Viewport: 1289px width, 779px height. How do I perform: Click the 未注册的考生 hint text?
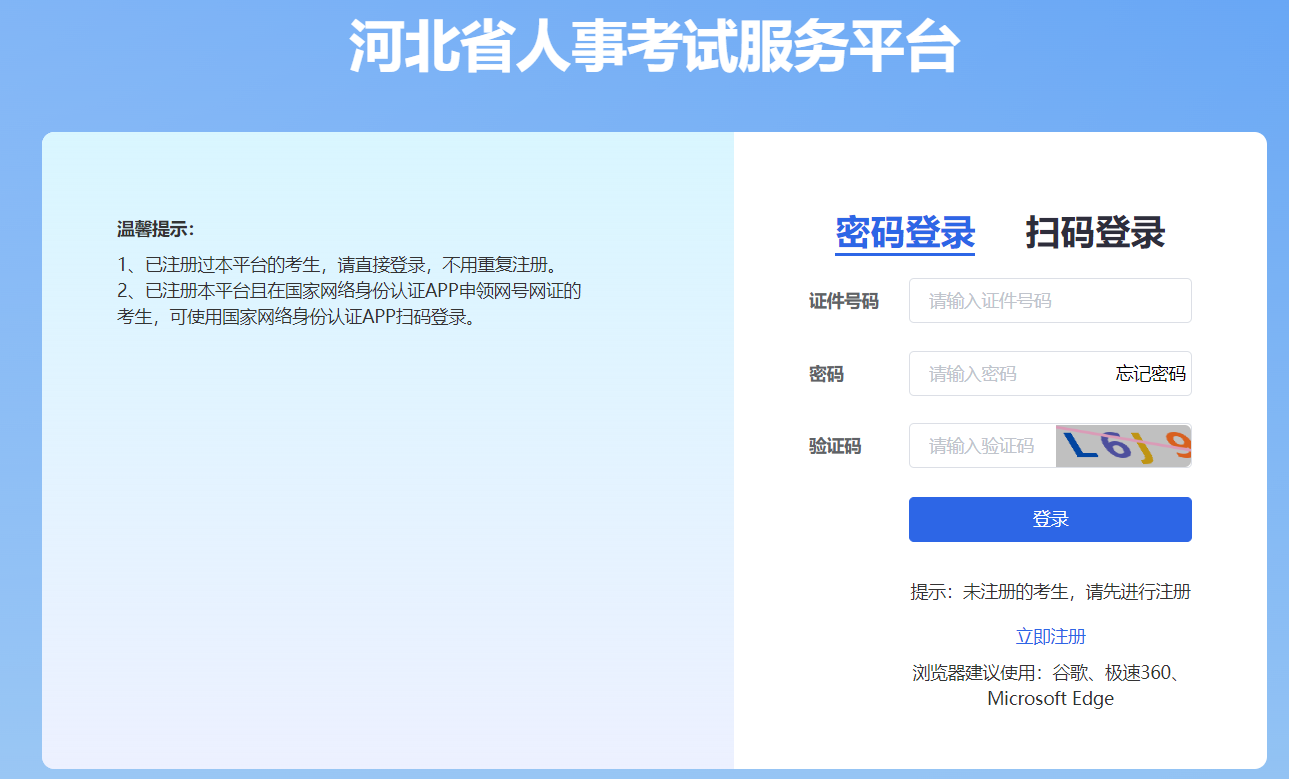pos(1050,592)
